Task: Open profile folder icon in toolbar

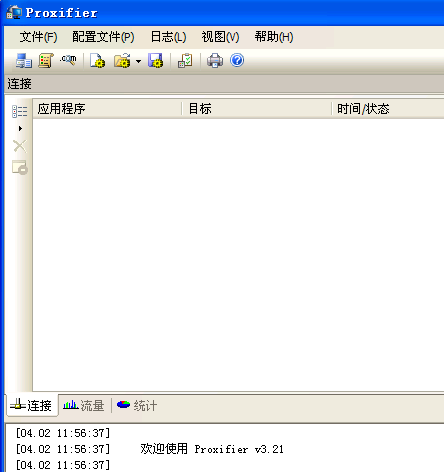Action: tap(122, 61)
